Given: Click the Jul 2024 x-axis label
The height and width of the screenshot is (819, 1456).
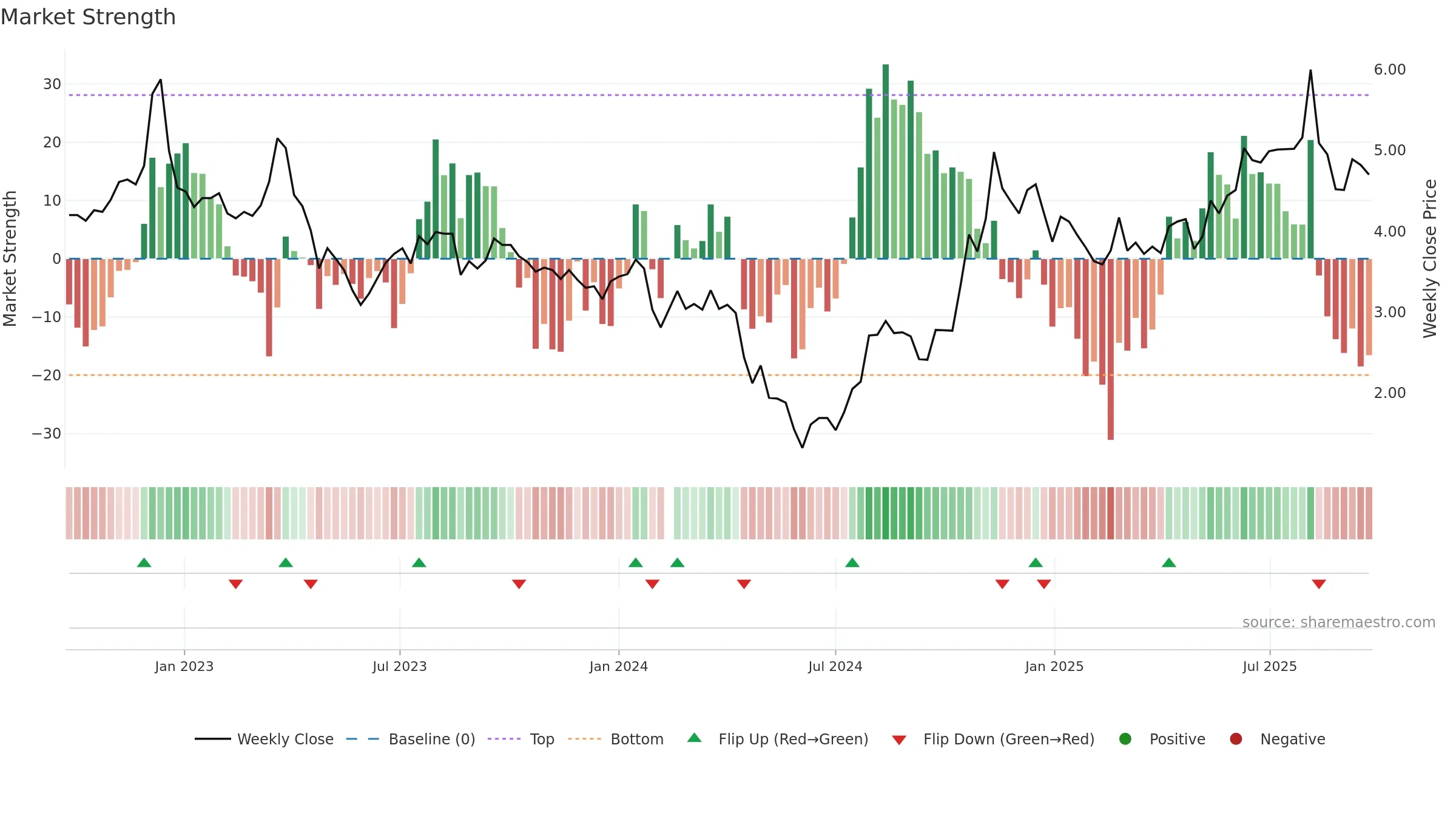Looking at the screenshot, I should (835, 666).
